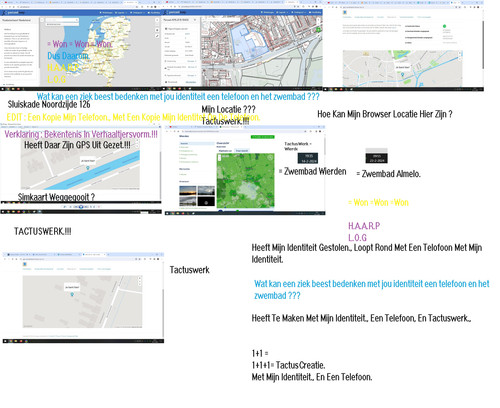Open the grey landscape thumbnail, bottom left

pos(188,201)
